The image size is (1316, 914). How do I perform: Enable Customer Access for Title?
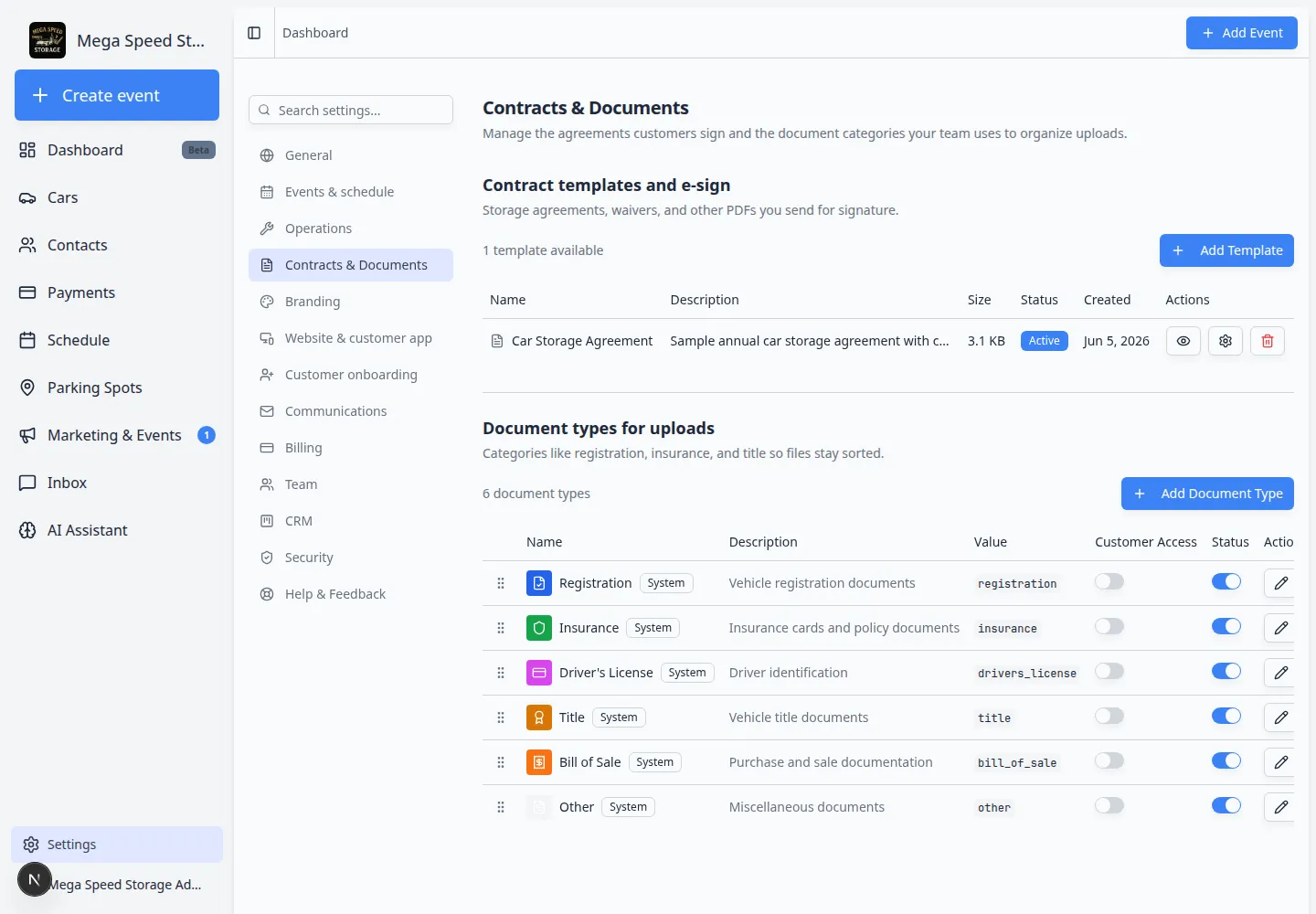click(x=1109, y=716)
